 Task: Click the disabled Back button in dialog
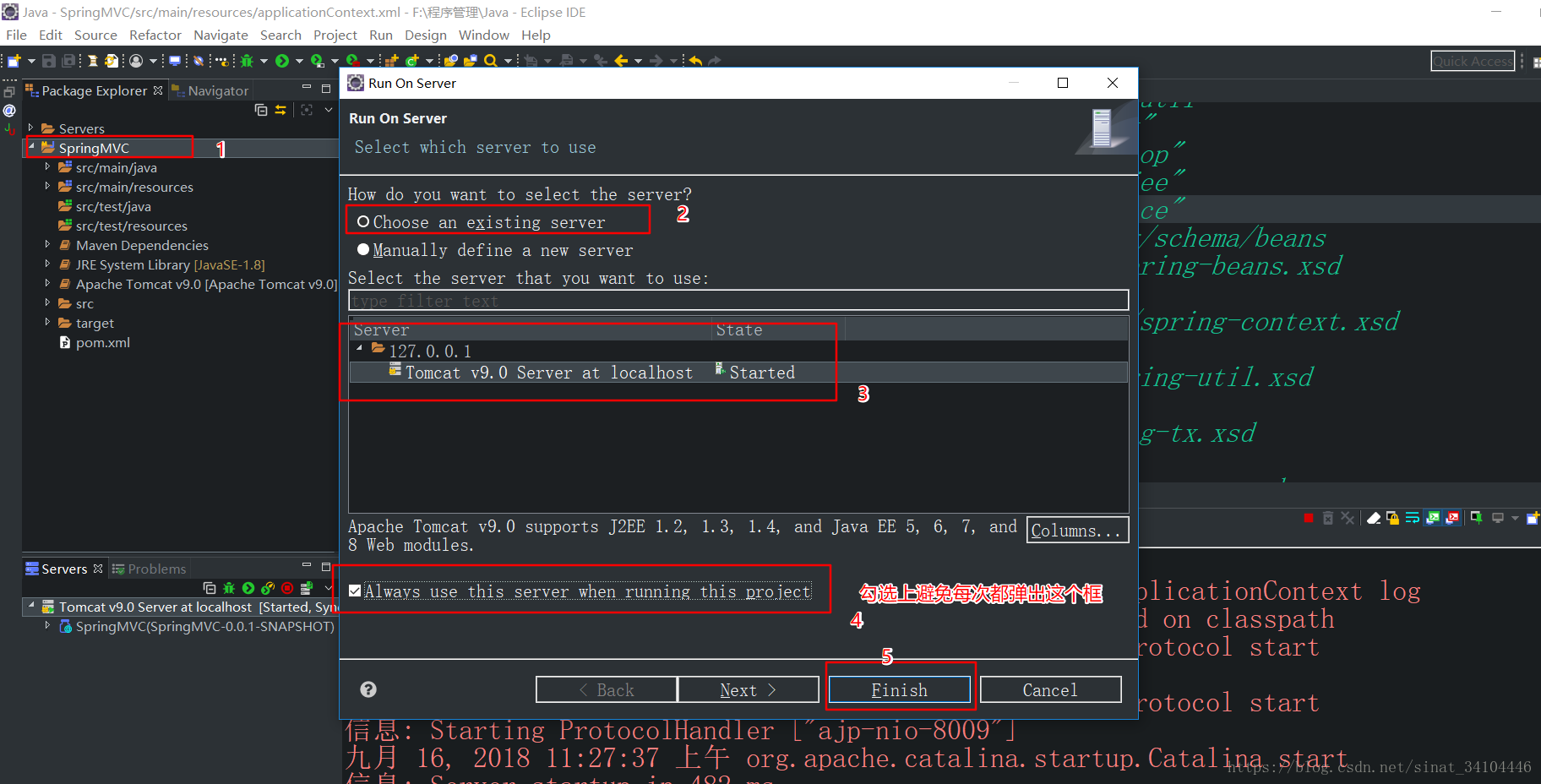click(606, 689)
